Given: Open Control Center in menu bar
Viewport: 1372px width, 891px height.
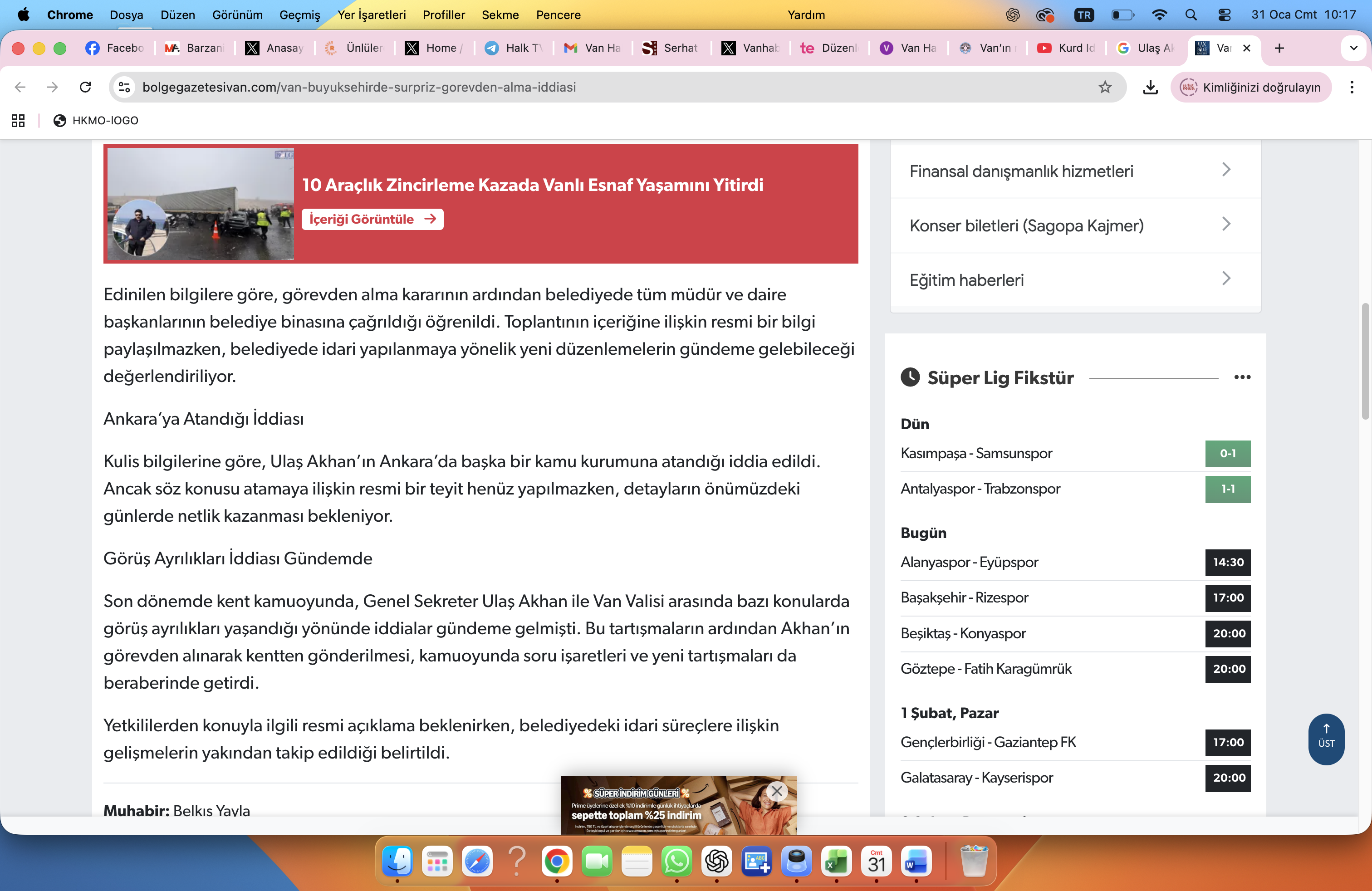Looking at the screenshot, I should [x=1224, y=15].
